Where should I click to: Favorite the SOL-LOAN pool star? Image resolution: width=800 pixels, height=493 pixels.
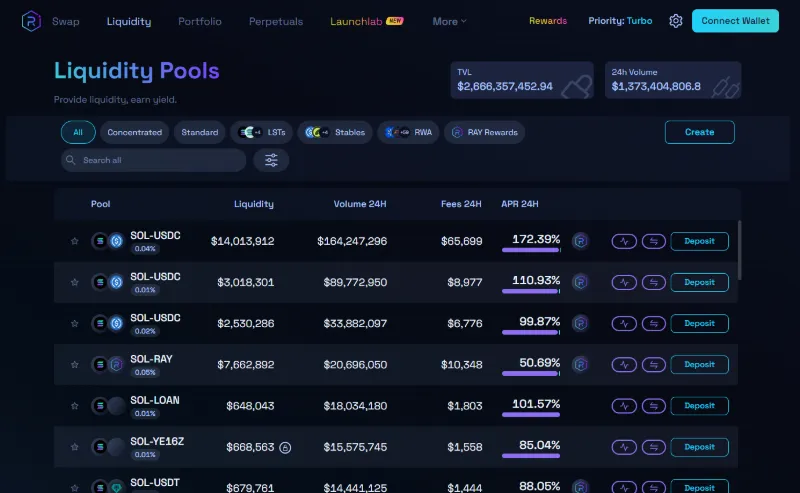(x=74, y=406)
